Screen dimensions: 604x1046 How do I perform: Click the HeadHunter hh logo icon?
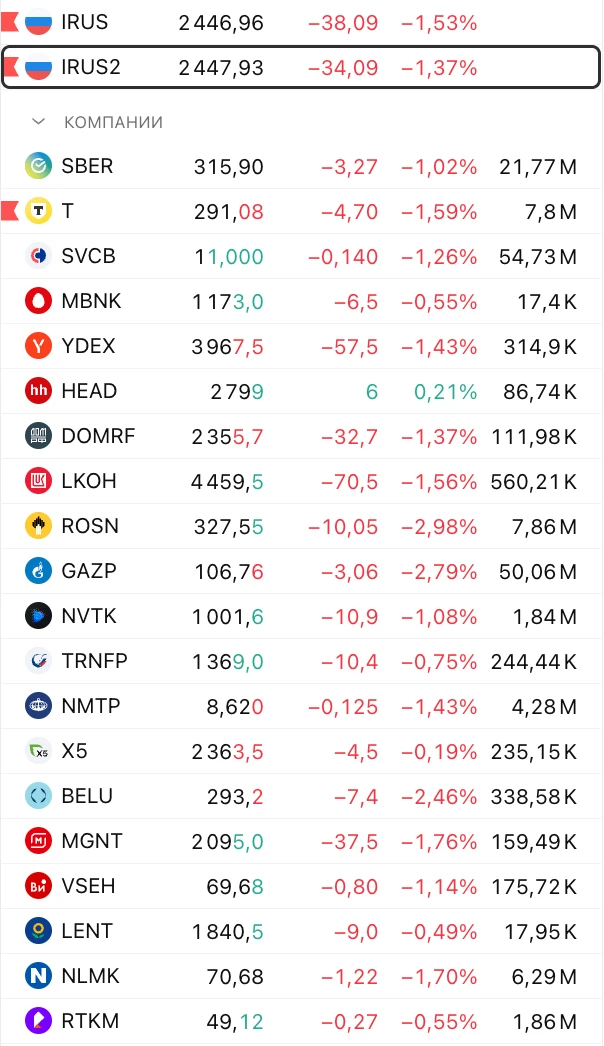click(x=38, y=391)
